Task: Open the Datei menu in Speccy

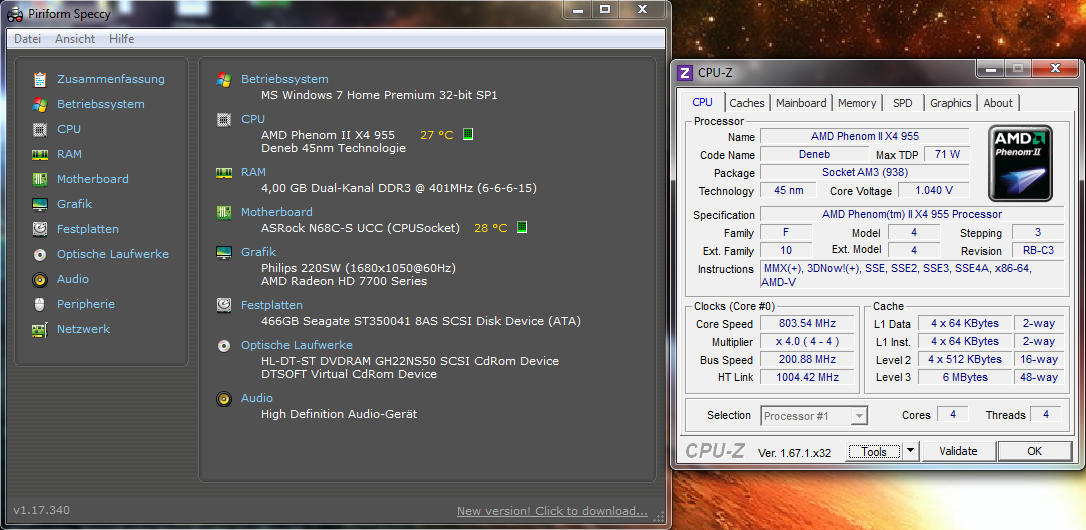Action: (28, 39)
